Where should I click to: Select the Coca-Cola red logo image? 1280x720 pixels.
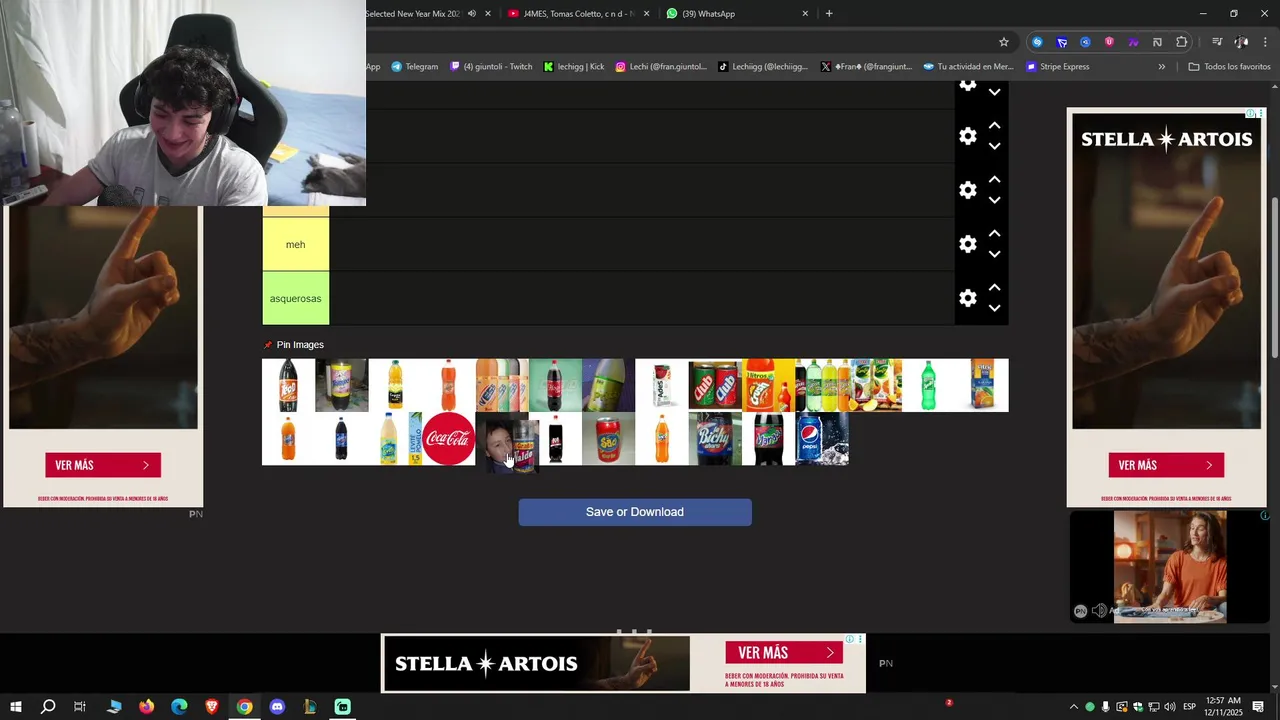click(448, 438)
